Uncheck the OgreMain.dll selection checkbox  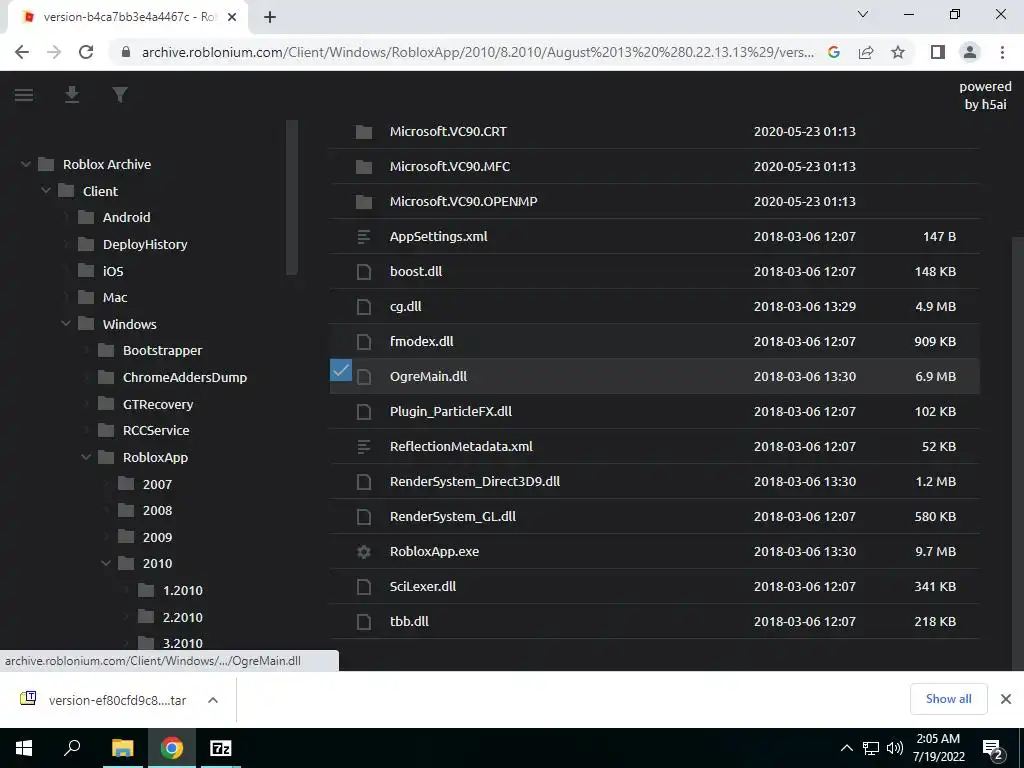click(341, 370)
